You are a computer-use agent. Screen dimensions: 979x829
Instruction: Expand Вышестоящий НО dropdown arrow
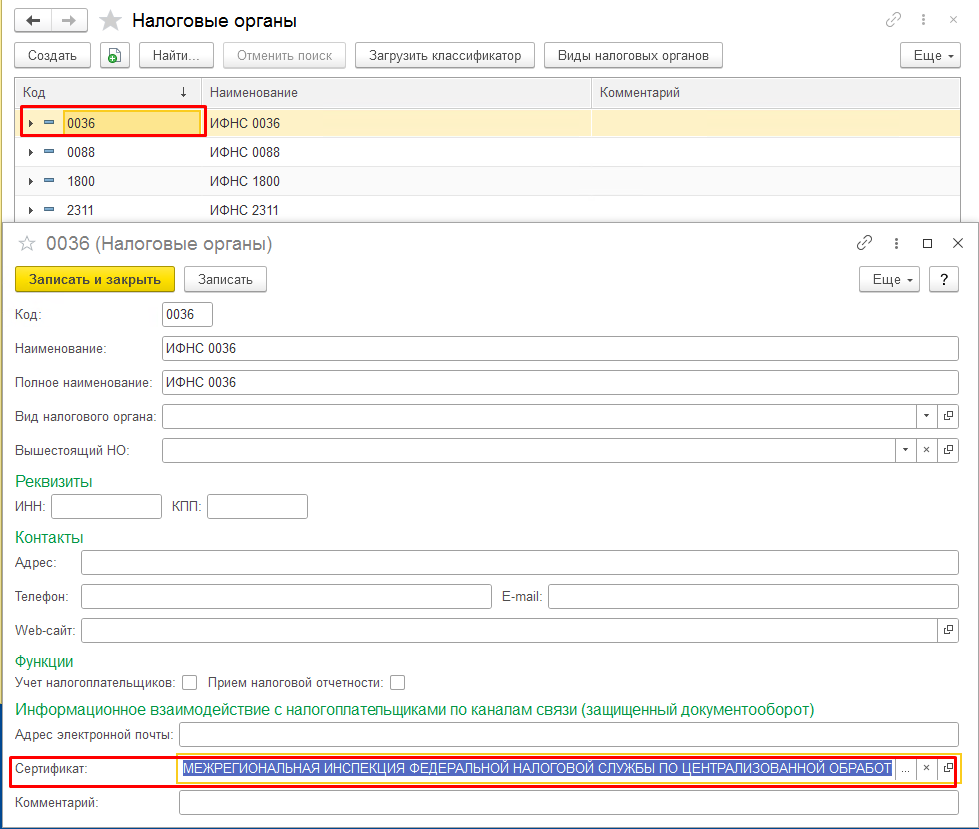pos(905,449)
